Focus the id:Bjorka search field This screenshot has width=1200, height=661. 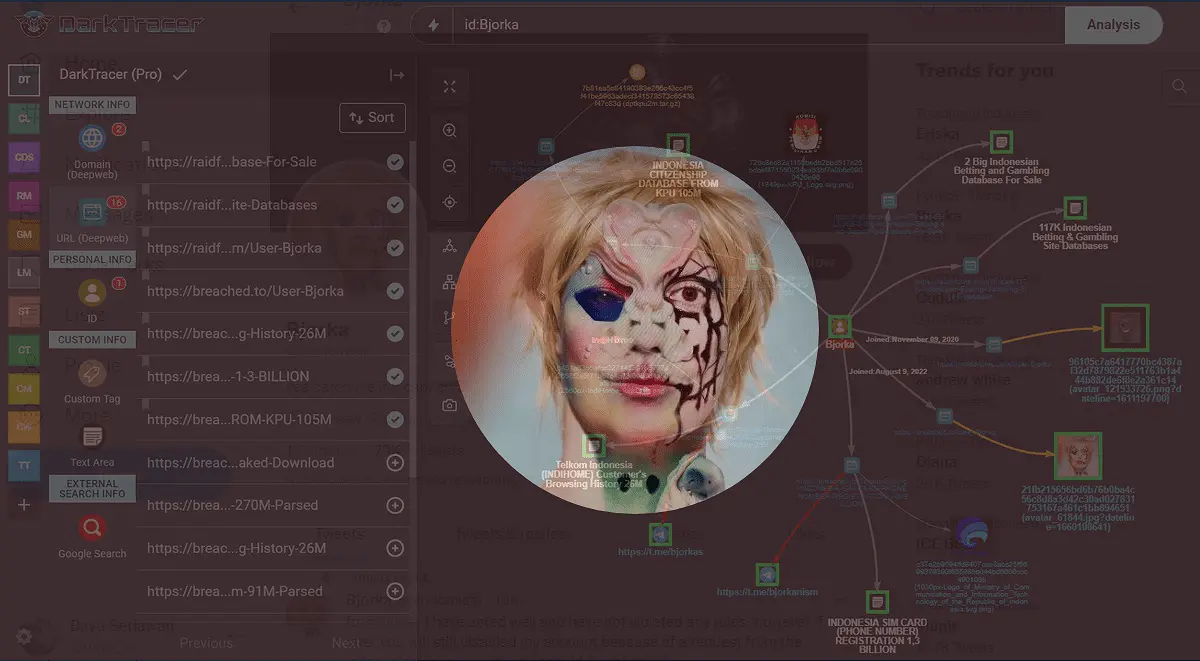[750, 25]
